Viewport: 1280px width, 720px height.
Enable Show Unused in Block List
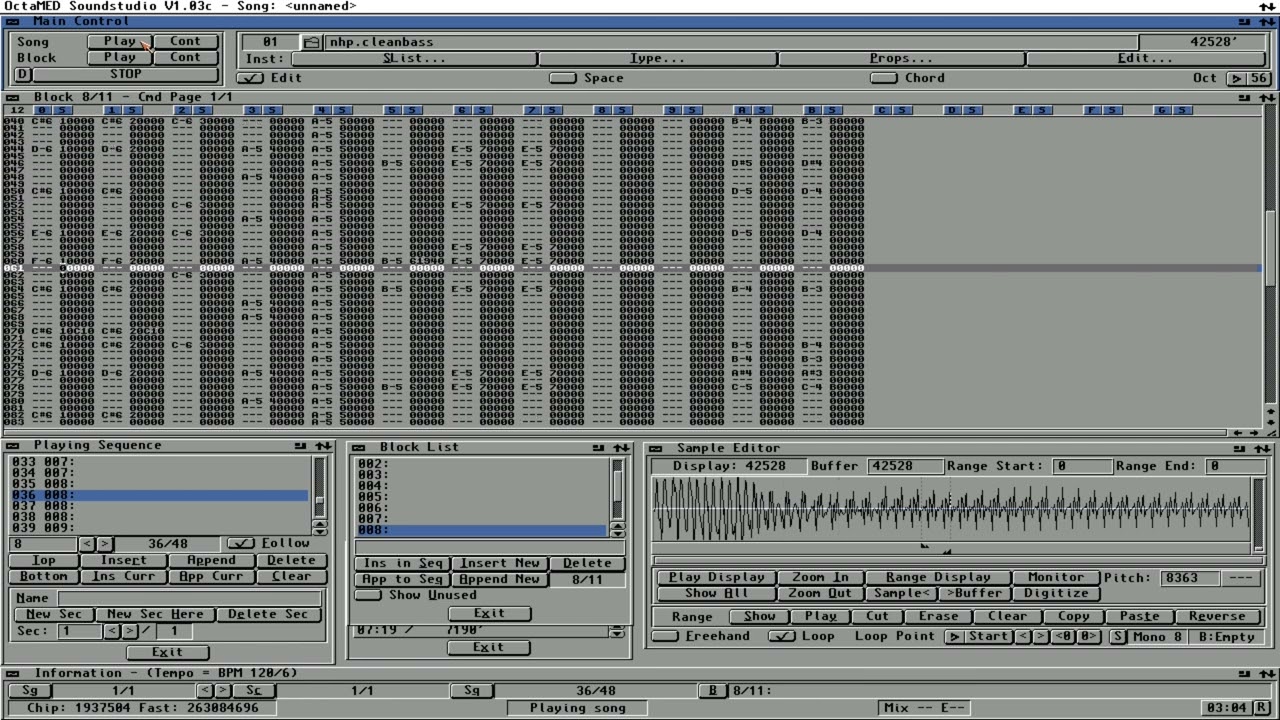[x=368, y=595]
